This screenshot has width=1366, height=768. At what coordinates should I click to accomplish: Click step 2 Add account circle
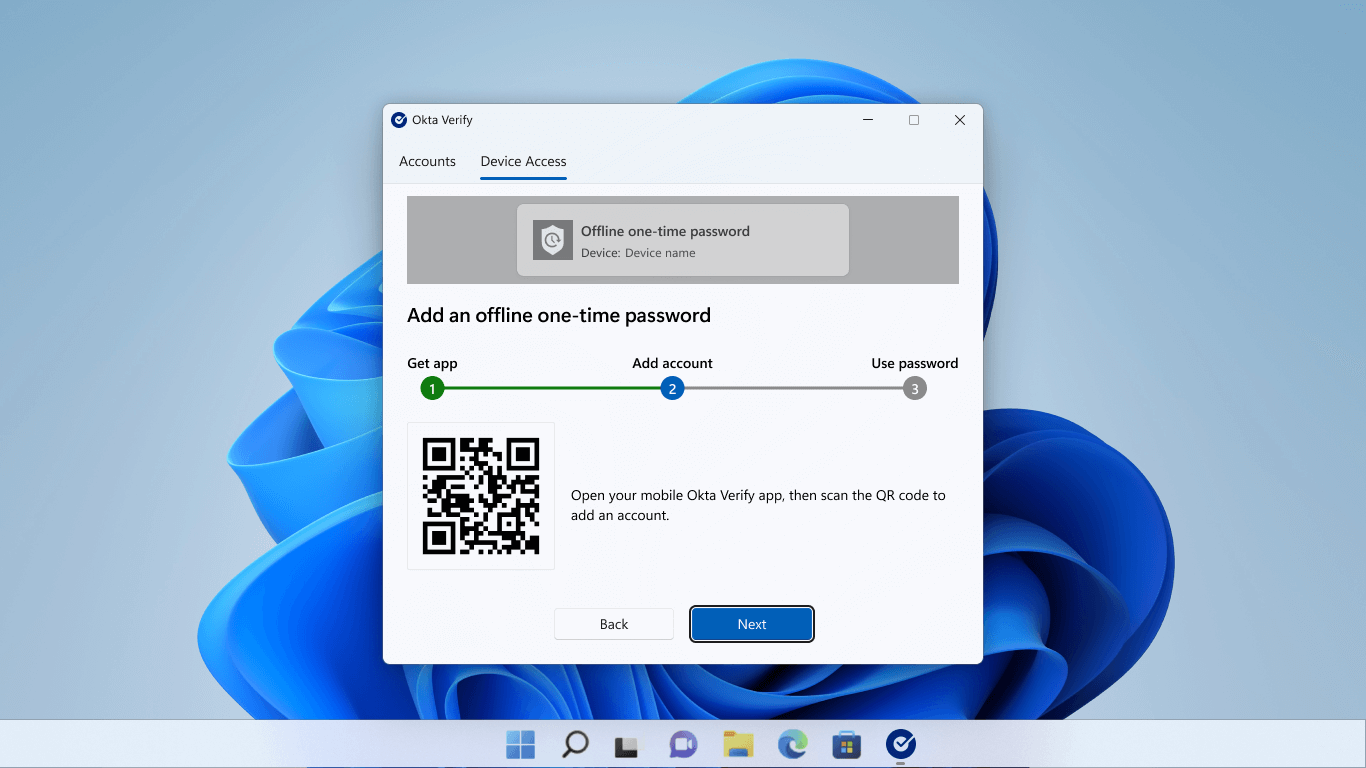click(x=672, y=389)
